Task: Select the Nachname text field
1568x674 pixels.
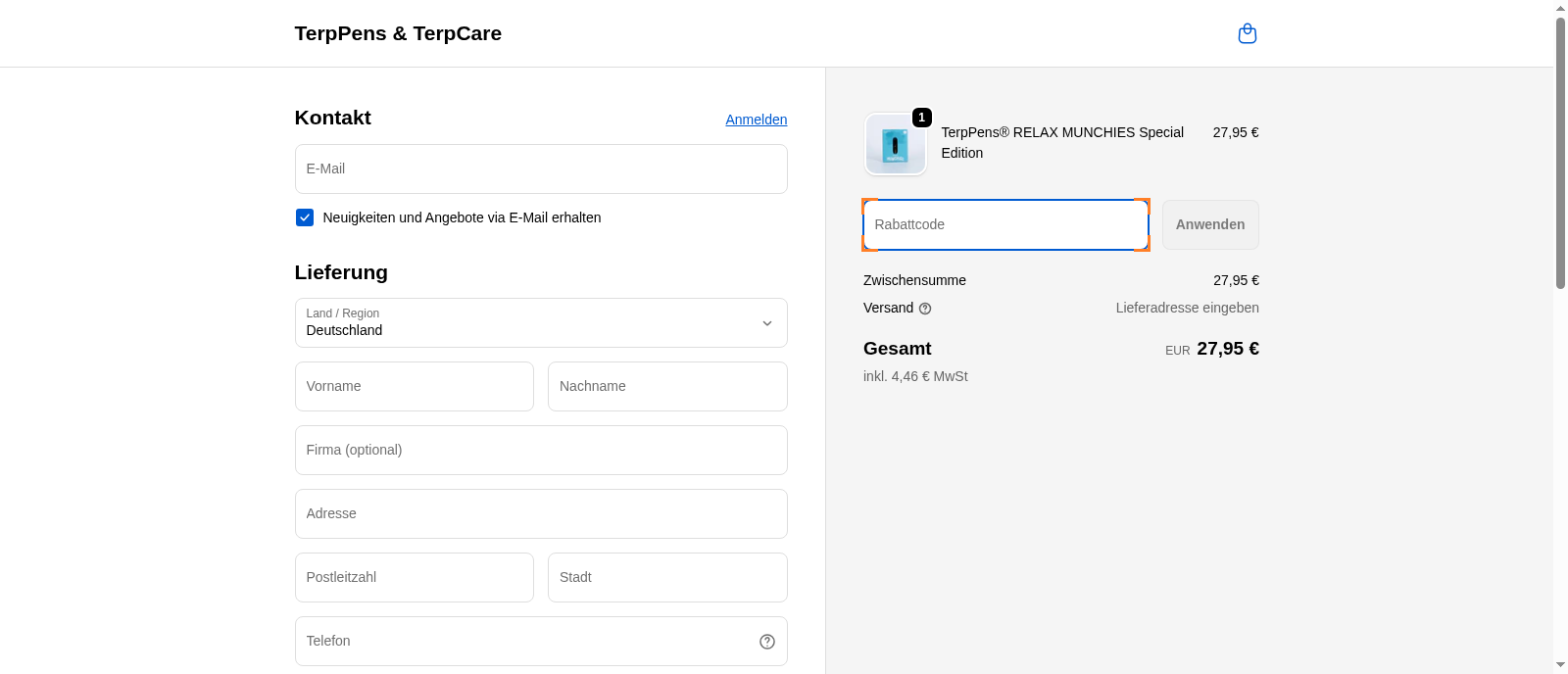Action: click(x=666, y=387)
